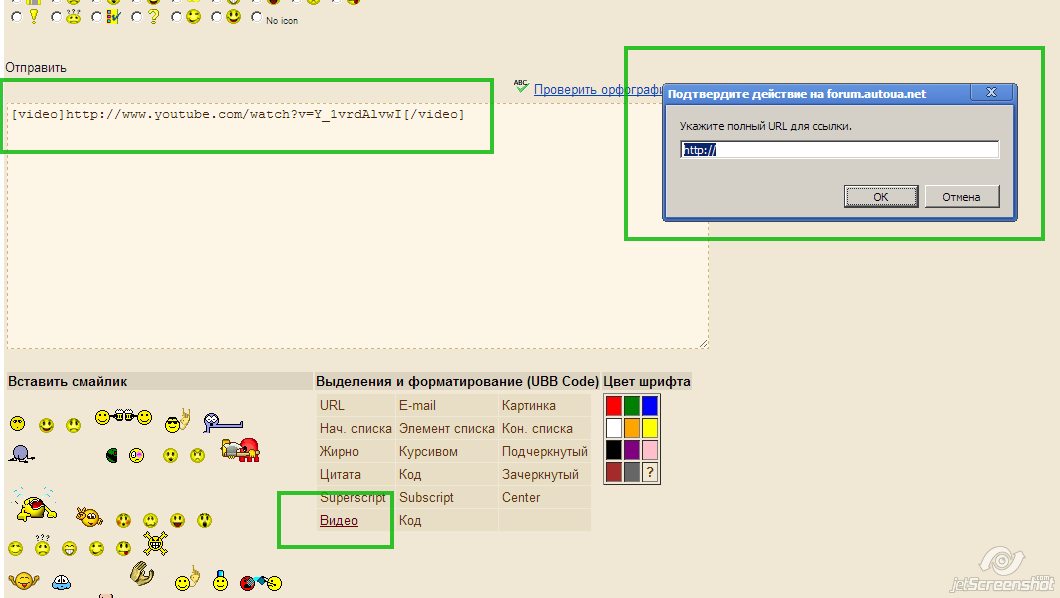
Task: Insert the two smileys clinking beer mugs
Action: point(123,417)
